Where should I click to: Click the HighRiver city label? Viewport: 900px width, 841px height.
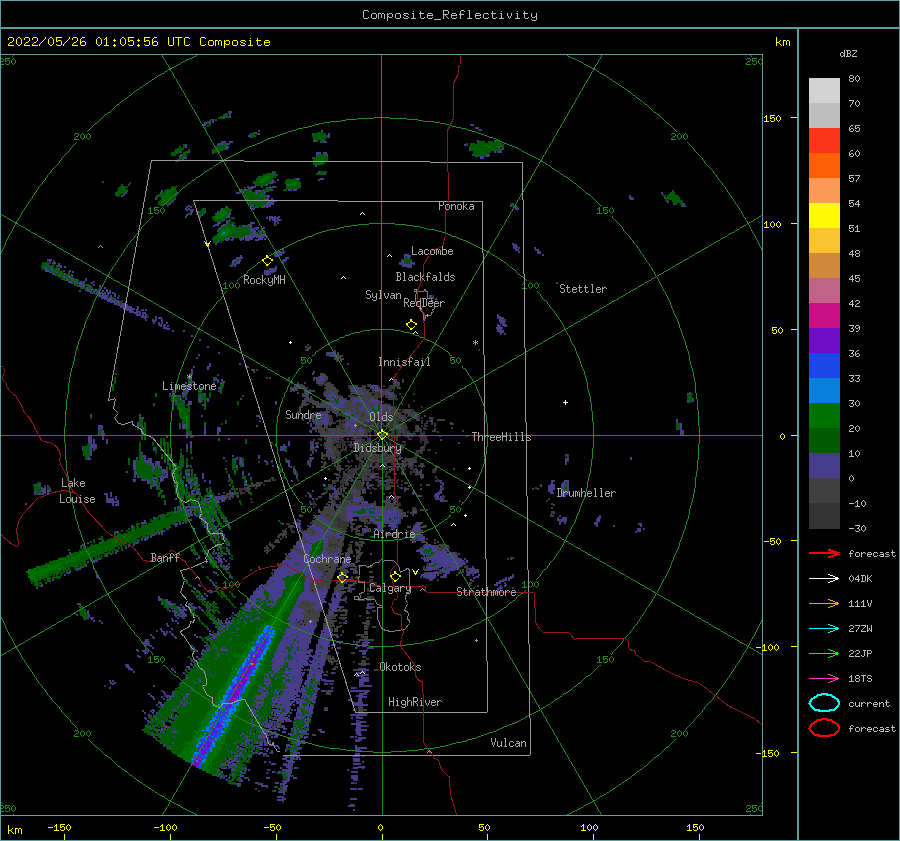415,702
